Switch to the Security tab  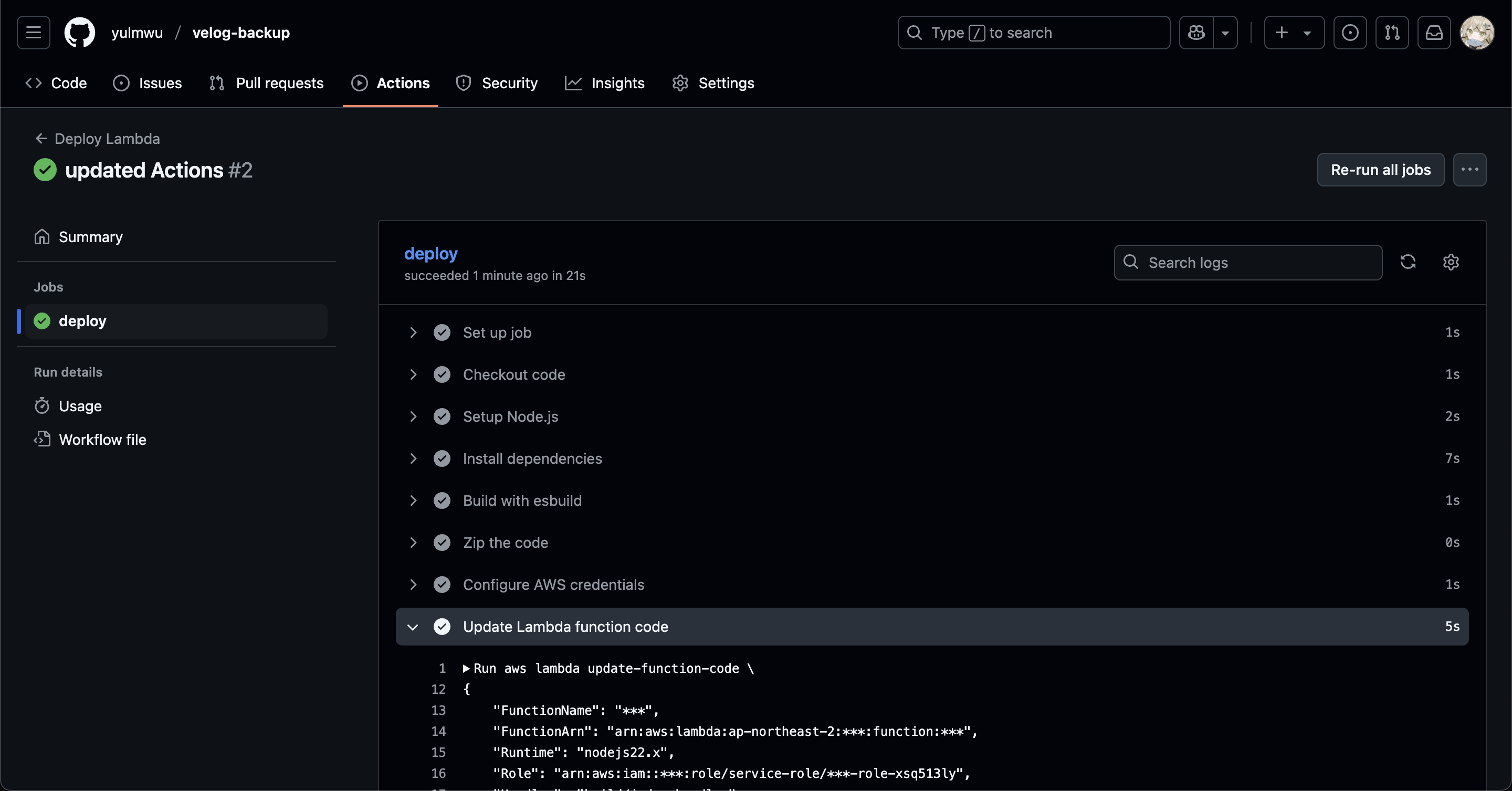[x=497, y=83]
